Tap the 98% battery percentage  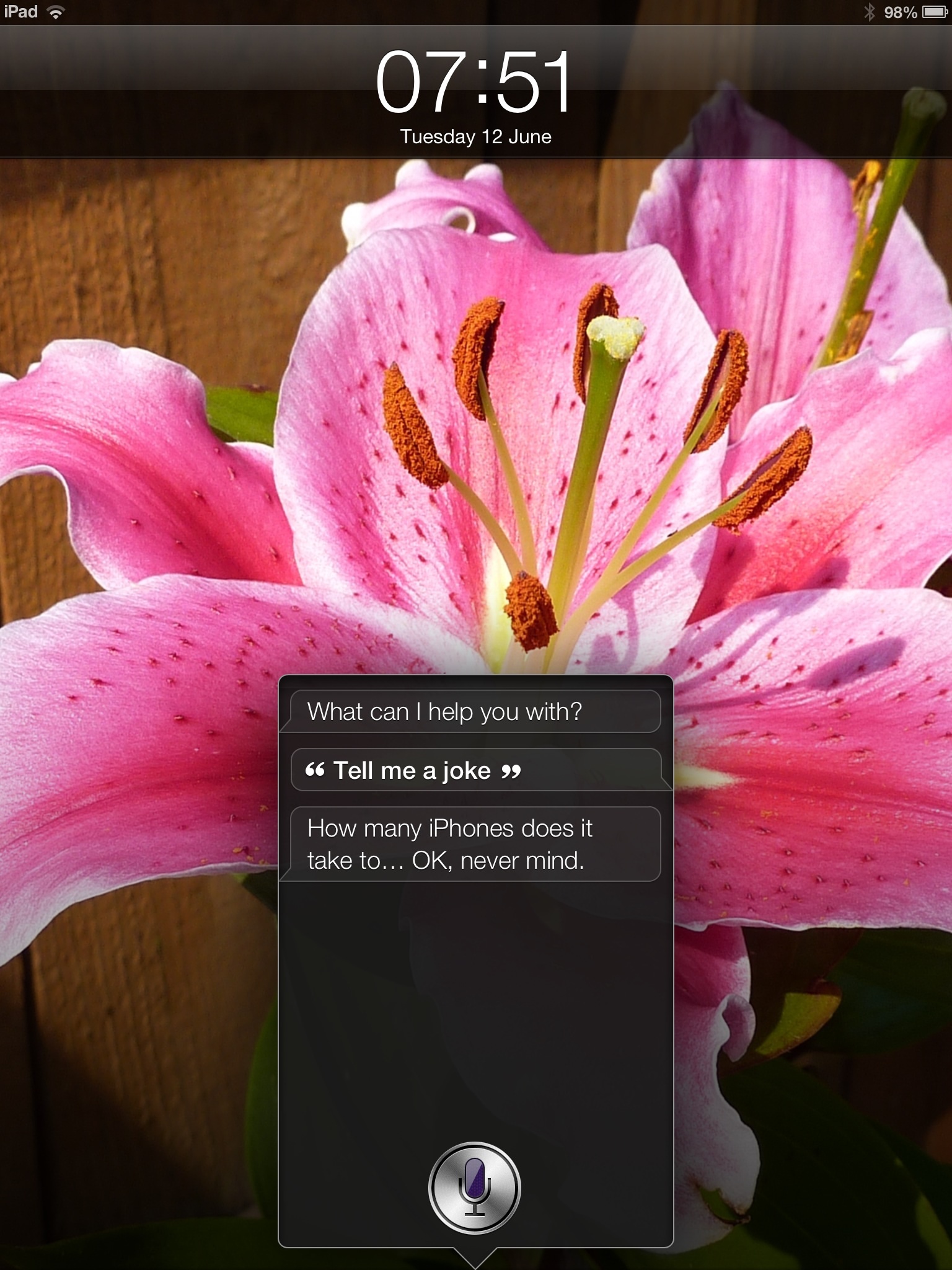[900, 12]
